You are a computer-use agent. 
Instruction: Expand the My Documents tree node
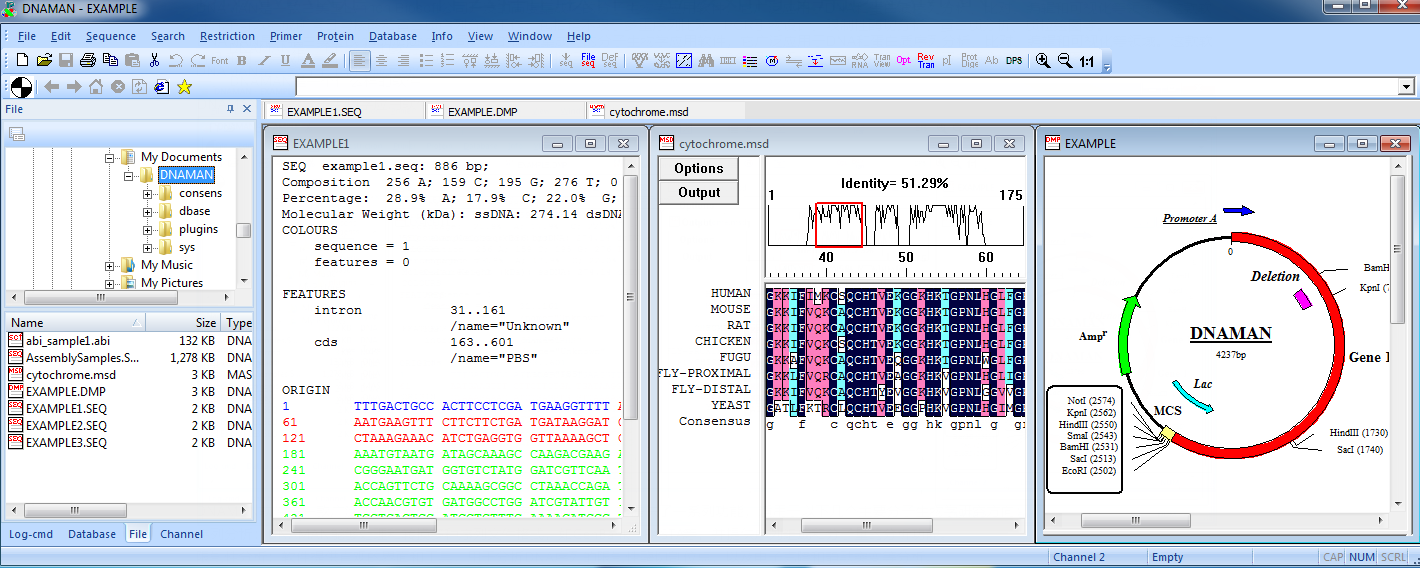111,157
